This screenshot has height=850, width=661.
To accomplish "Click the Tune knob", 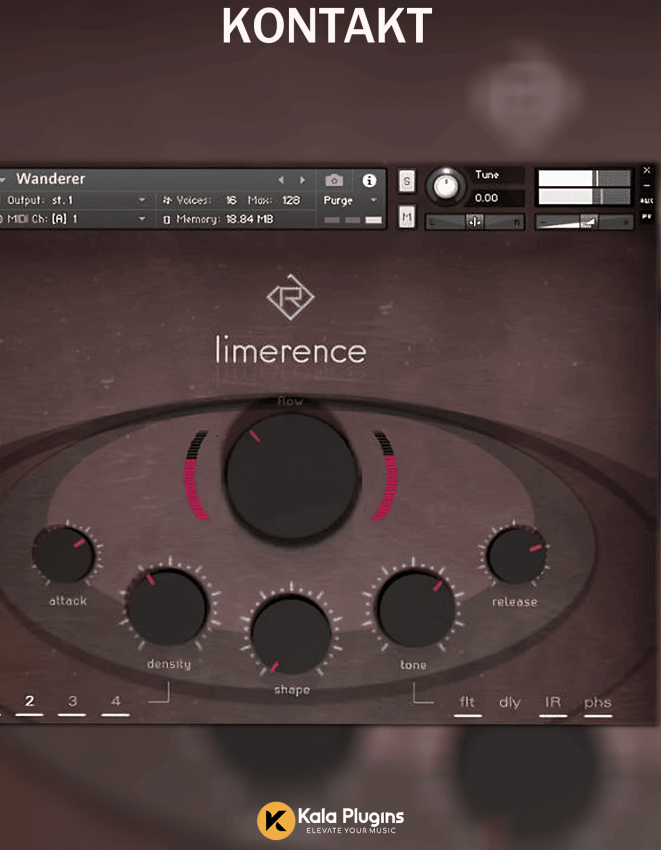I will [x=446, y=186].
